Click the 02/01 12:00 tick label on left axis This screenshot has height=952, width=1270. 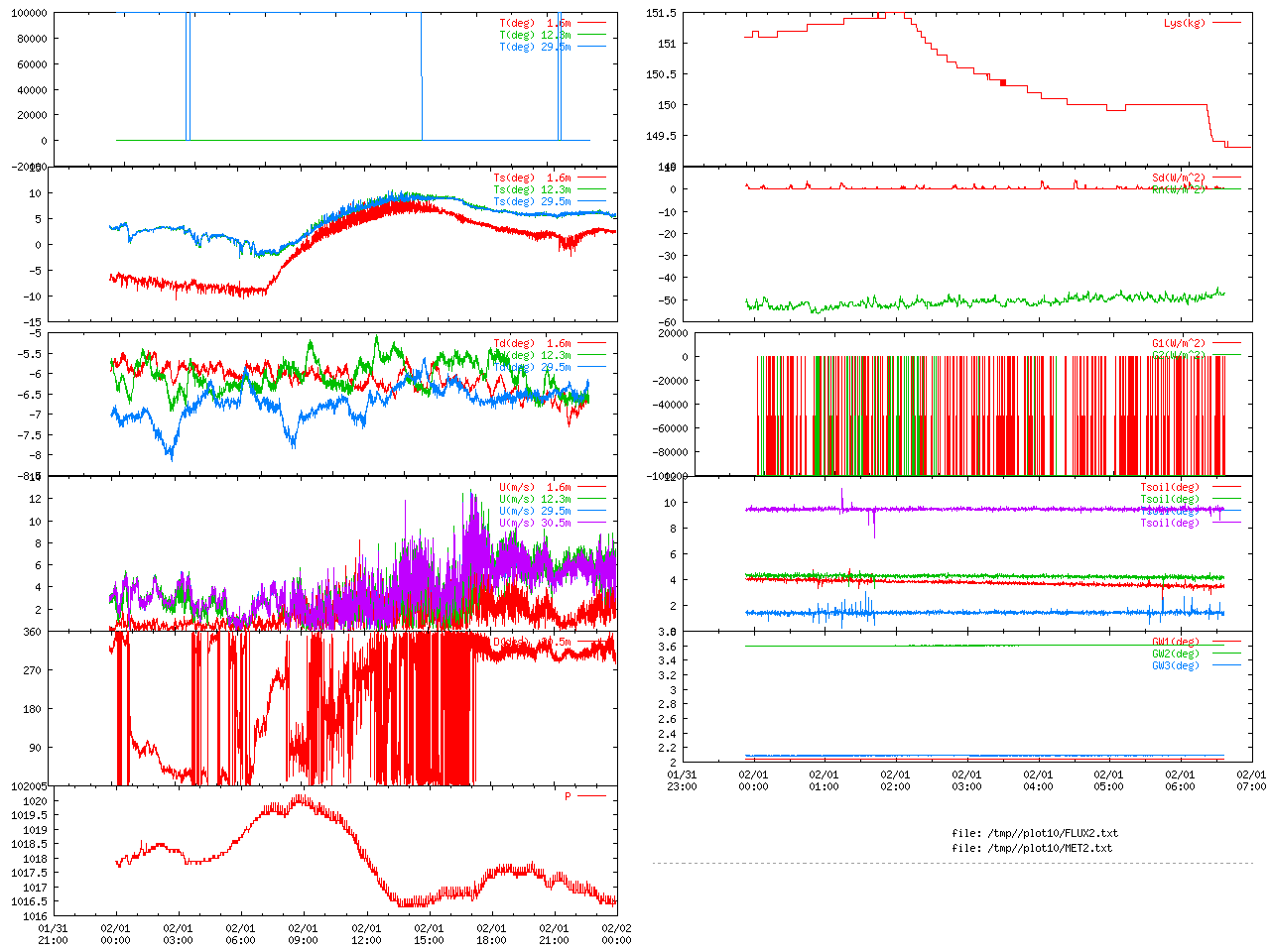366,934
